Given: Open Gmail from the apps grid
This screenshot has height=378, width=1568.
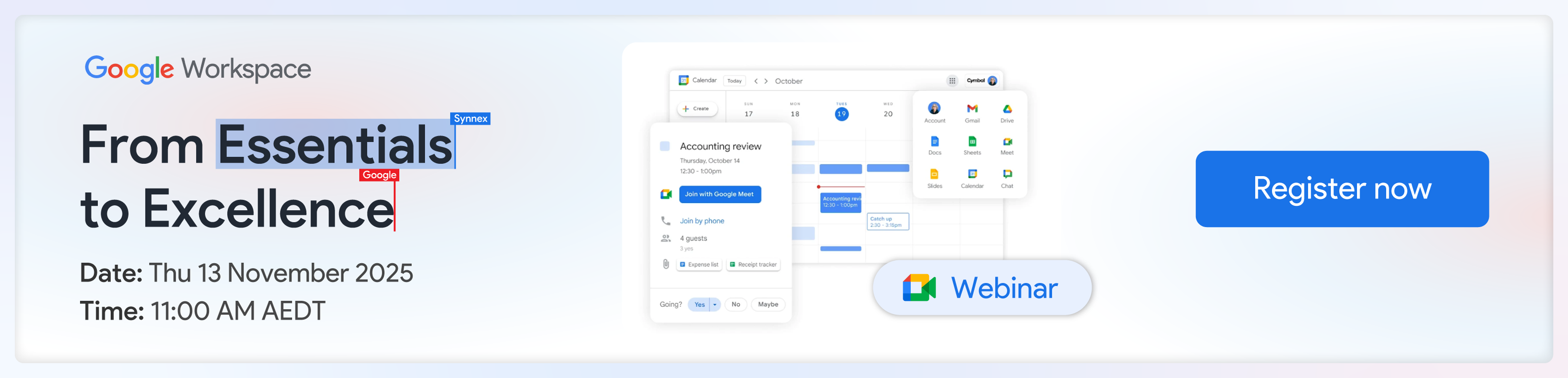Looking at the screenshot, I should (972, 109).
